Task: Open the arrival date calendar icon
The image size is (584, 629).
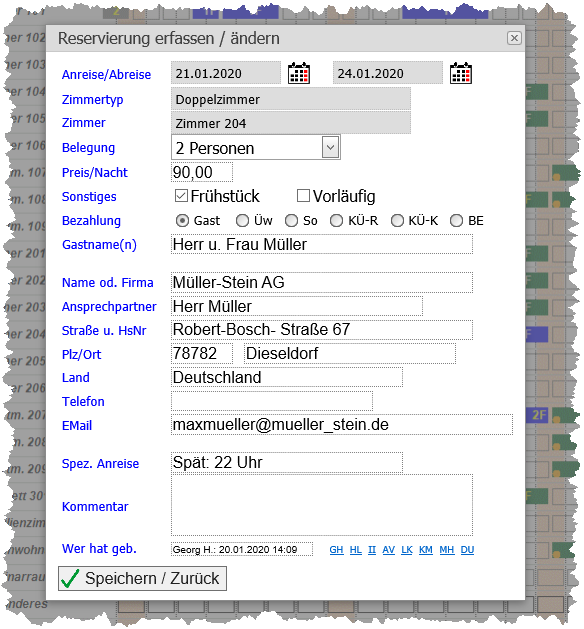Action: tap(299, 73)
